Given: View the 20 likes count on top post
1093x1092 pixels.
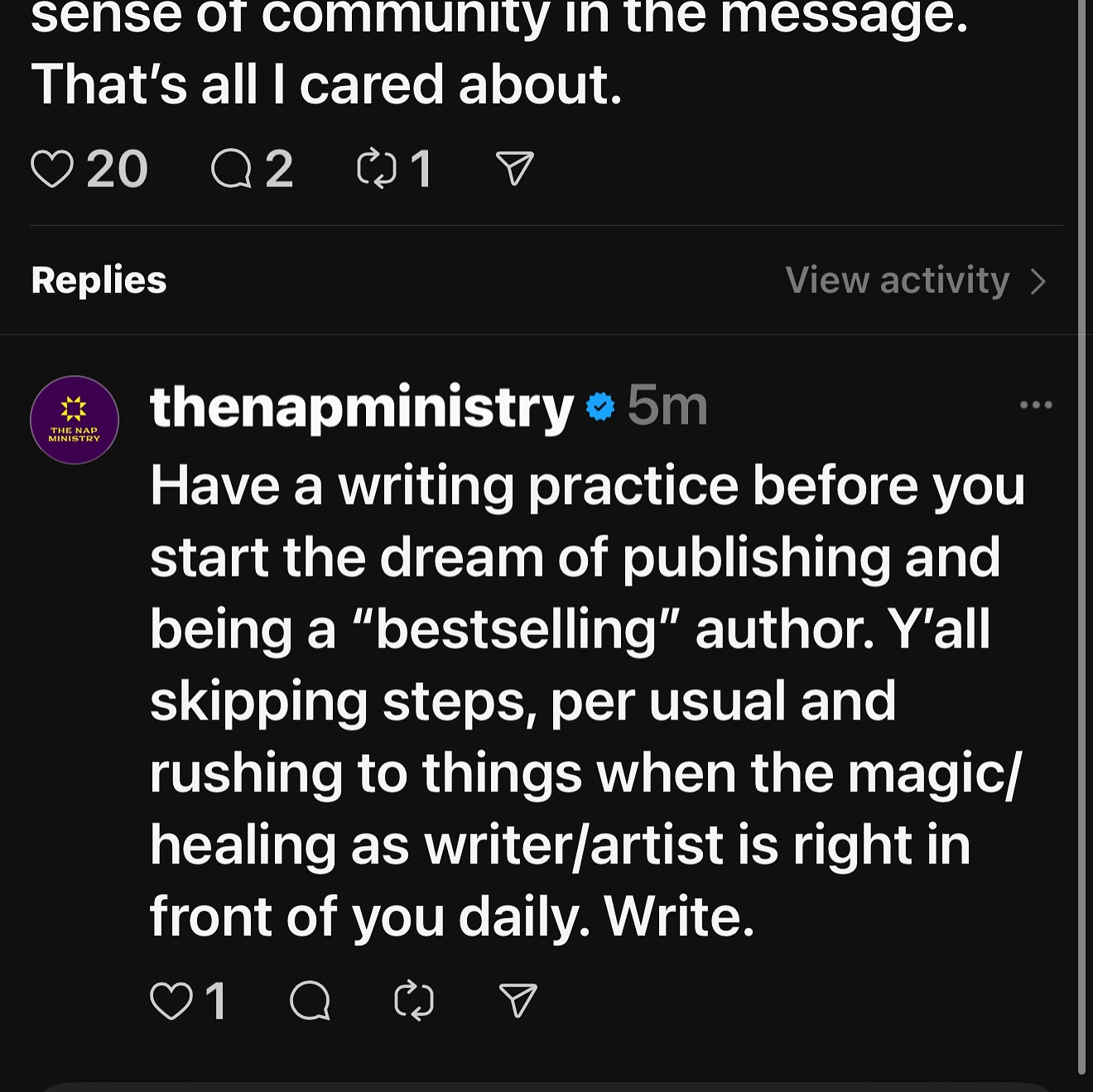Looking at the screenshot, I should tap(118, 169).
